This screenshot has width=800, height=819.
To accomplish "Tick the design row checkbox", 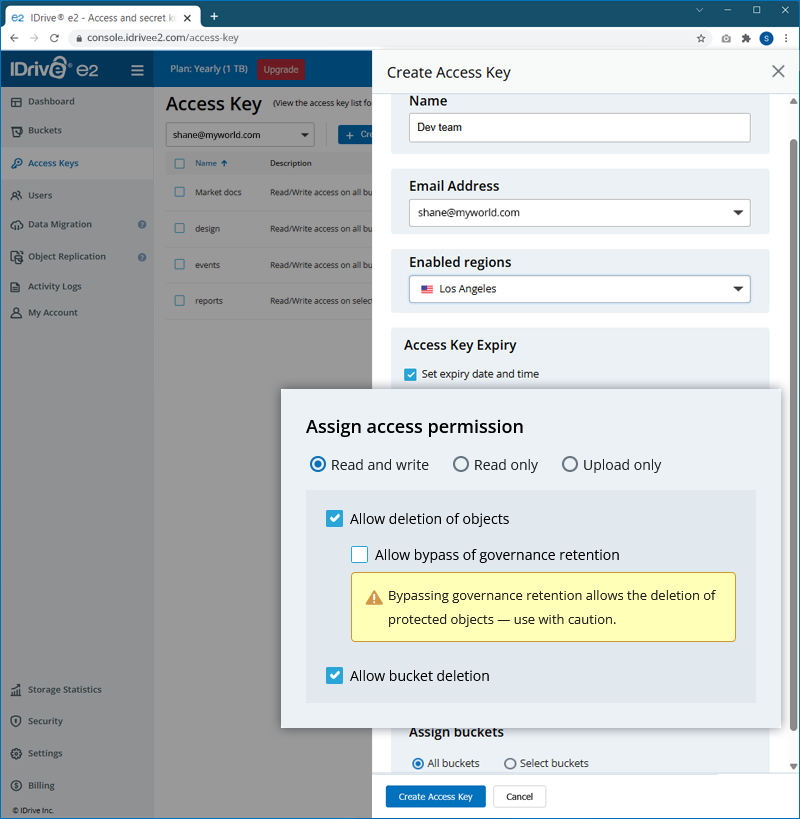I will click(180, 228).
